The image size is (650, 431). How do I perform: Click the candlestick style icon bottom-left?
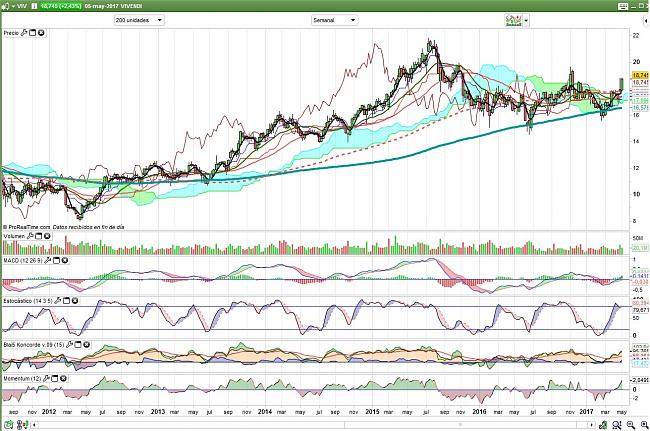tap(23, 425)
